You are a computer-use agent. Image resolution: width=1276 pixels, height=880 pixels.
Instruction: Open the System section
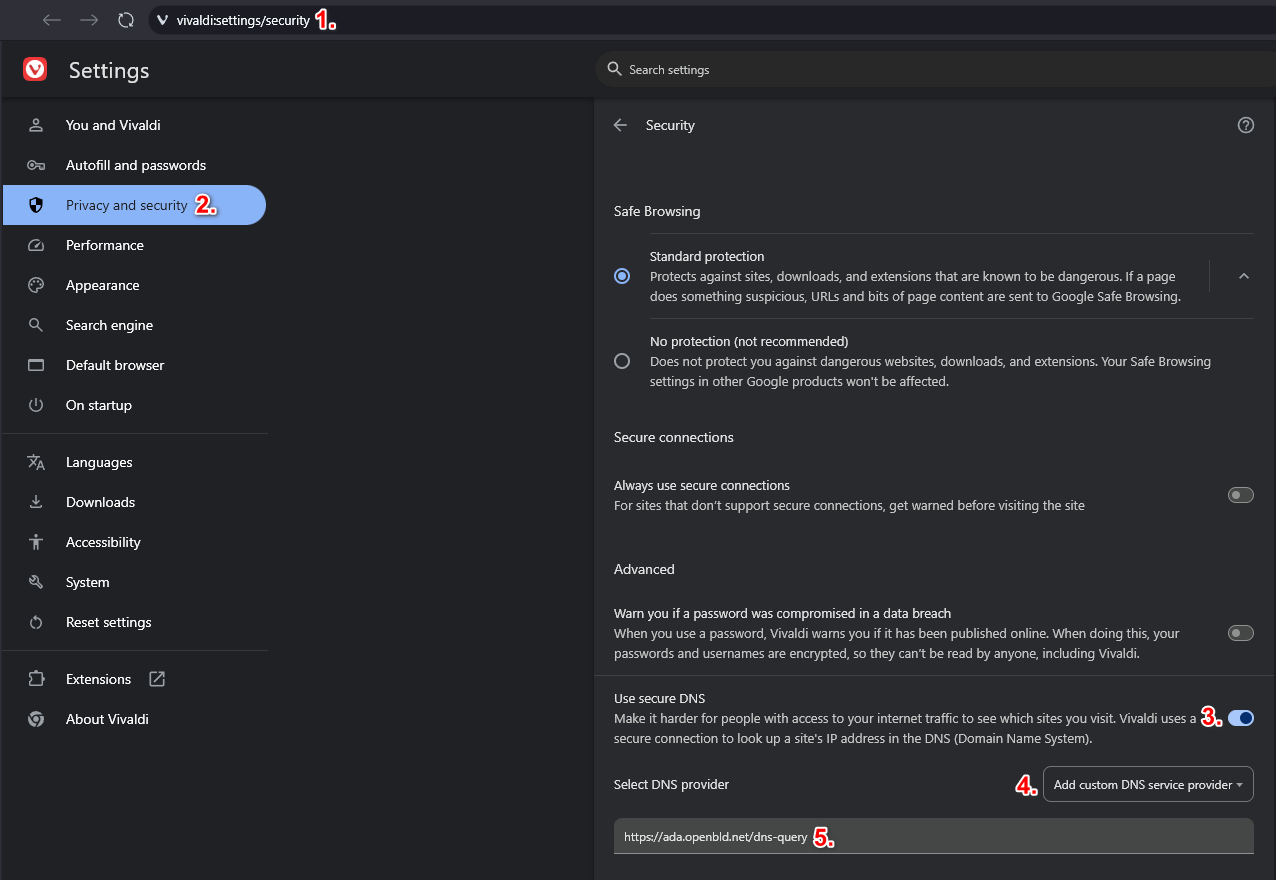coord(88,582)
